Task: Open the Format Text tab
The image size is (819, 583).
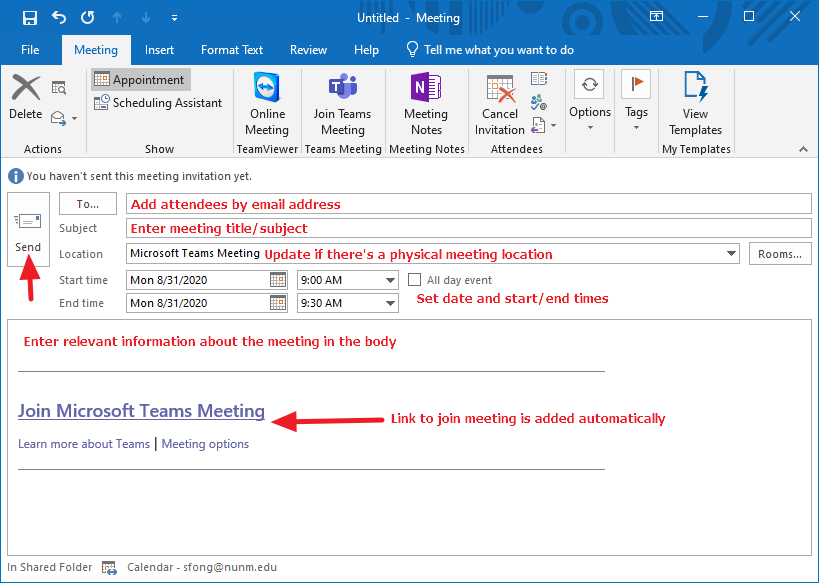Action: point(232,50)
